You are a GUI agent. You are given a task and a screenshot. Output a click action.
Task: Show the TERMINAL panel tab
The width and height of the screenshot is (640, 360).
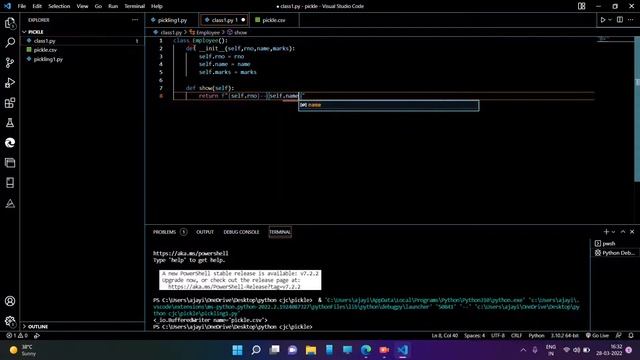tap(280, 232)
